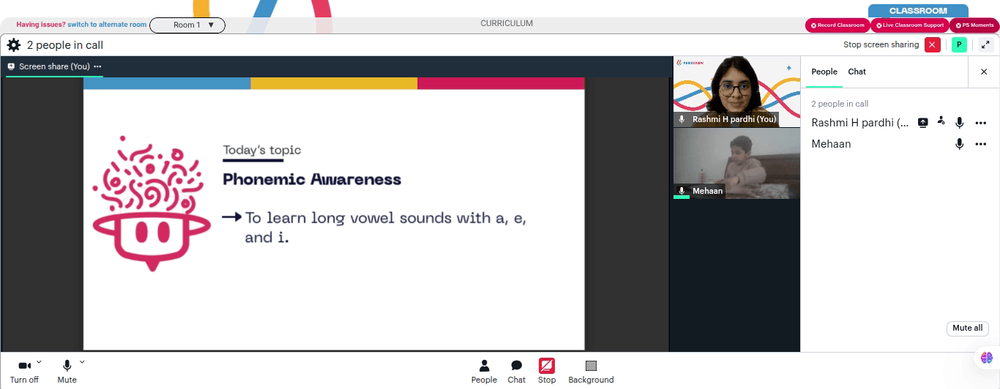Open the CLASSROOM tab
1000x389 pixels.
(x=918, y=11)
